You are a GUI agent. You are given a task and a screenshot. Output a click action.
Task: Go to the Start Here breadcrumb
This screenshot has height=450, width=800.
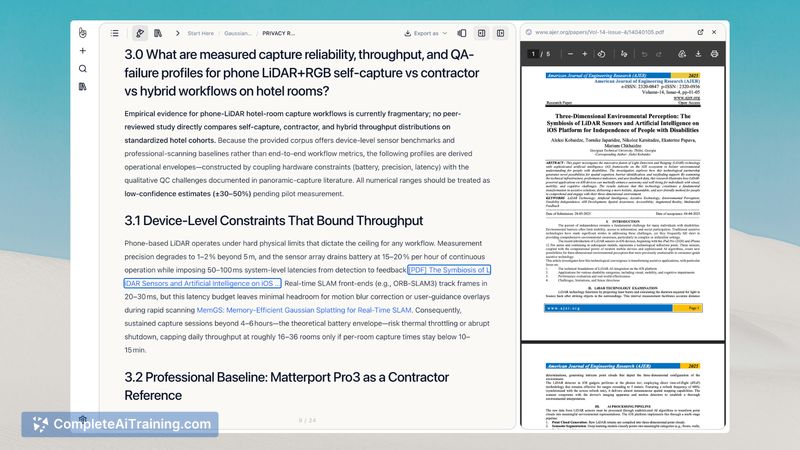click(201, 33)
